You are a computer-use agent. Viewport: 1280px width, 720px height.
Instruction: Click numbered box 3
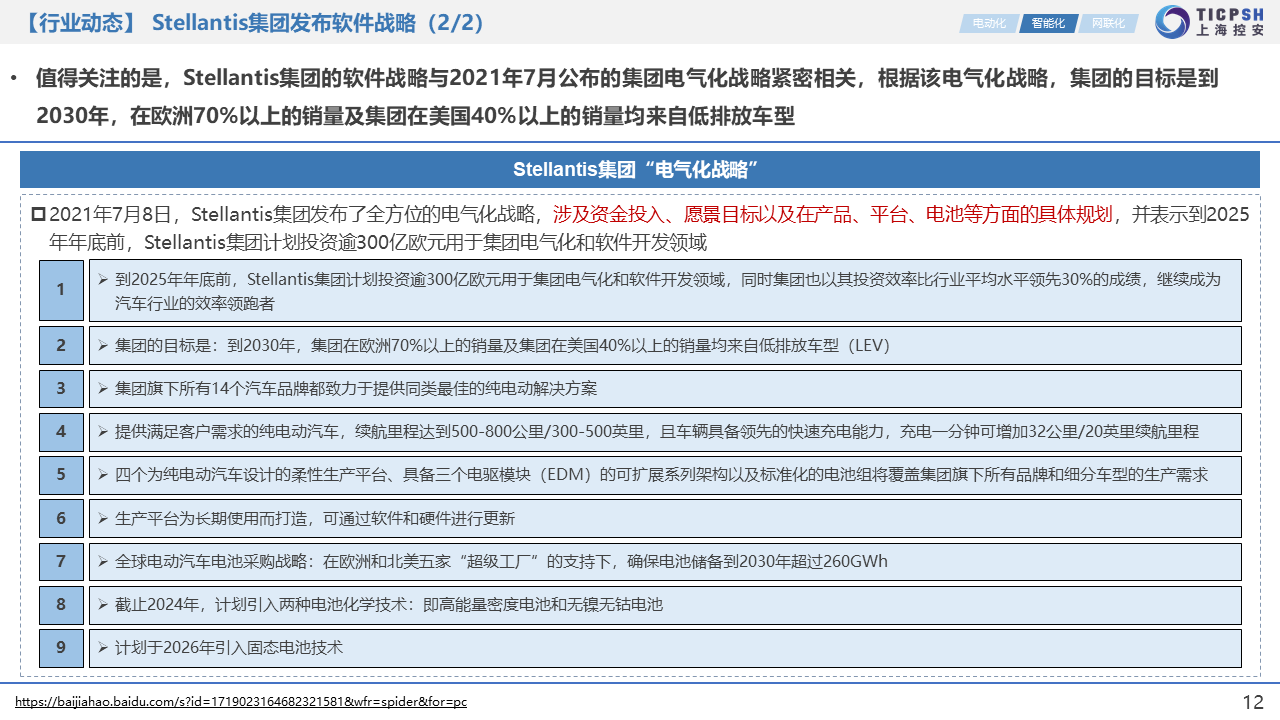tap(61, 389)
